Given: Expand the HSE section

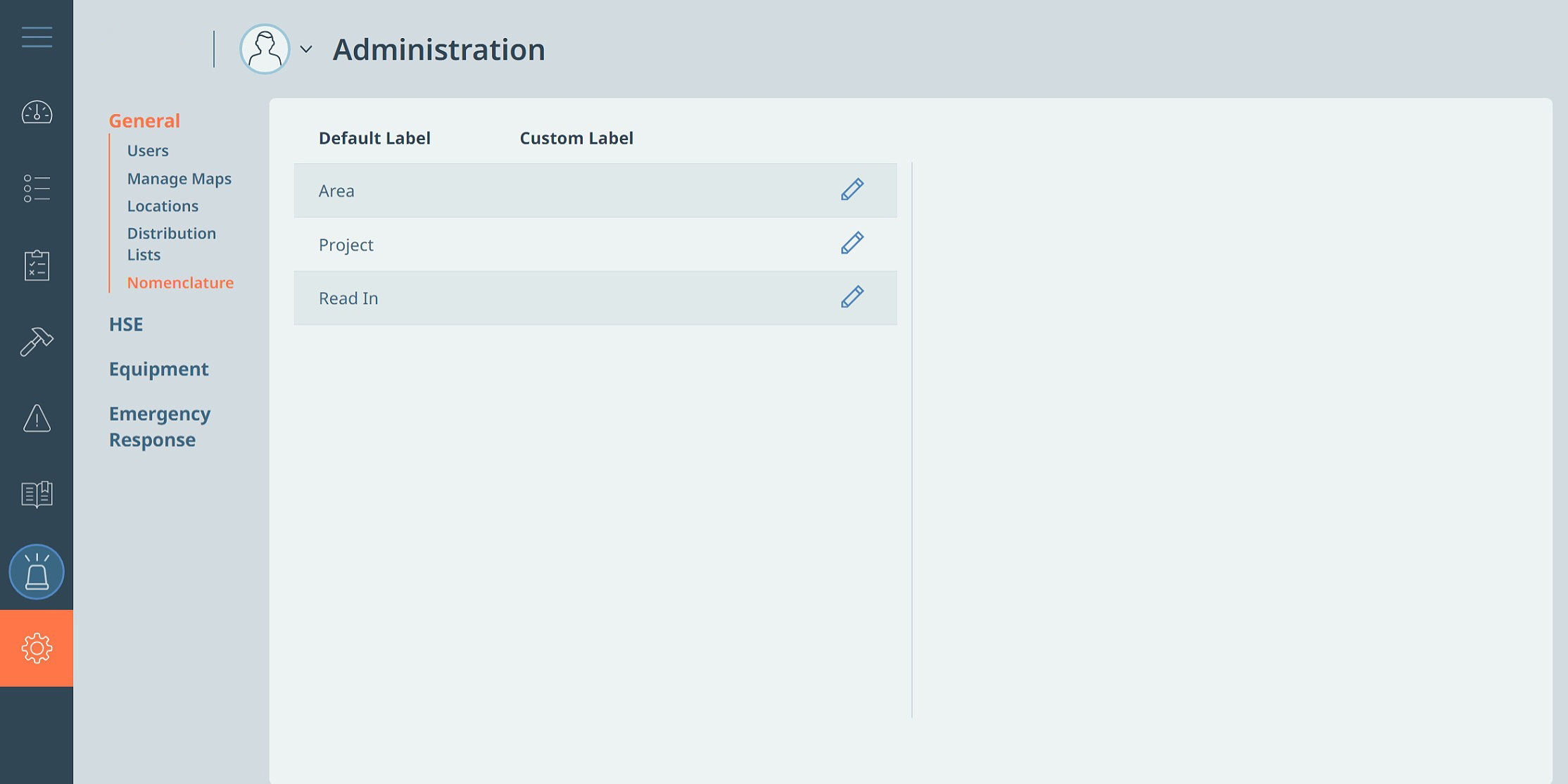Looking at the screenshot, I should [126, 324].
